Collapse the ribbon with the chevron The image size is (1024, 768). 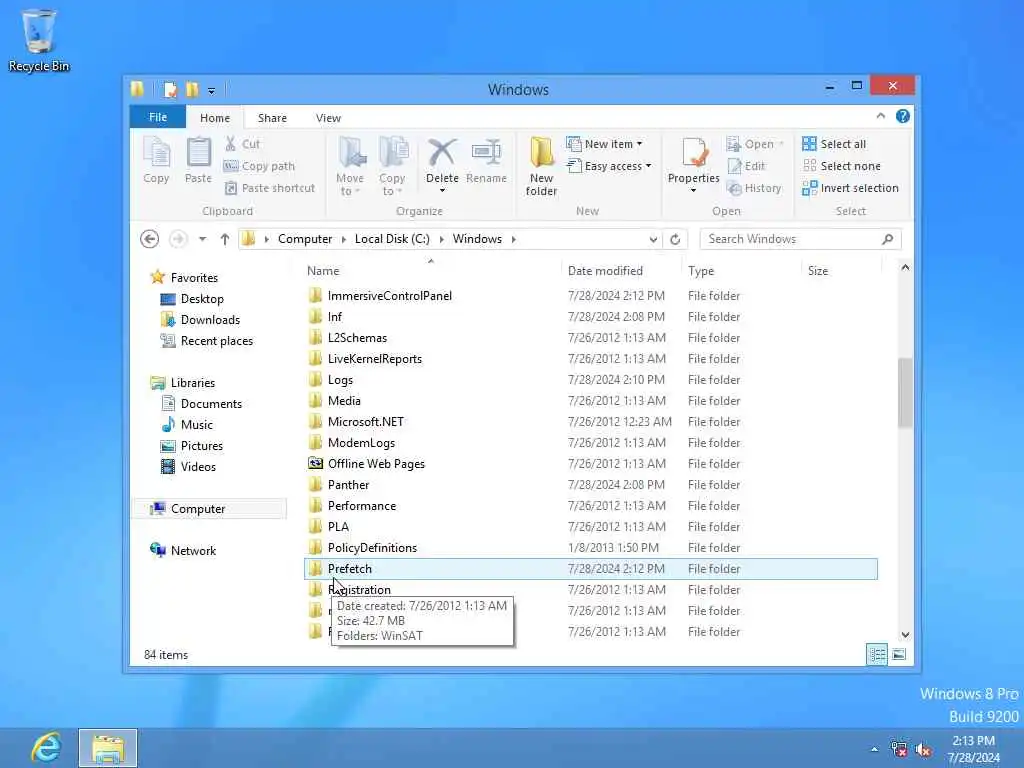coord(880,116)
